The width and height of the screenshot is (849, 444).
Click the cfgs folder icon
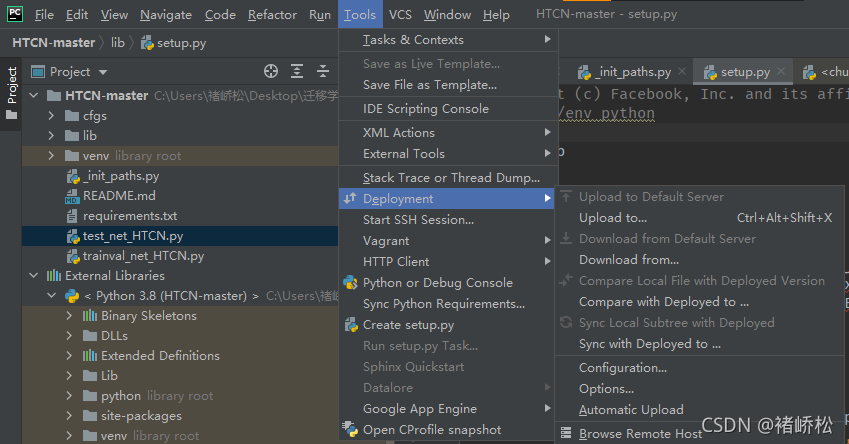tap(72, 116)
